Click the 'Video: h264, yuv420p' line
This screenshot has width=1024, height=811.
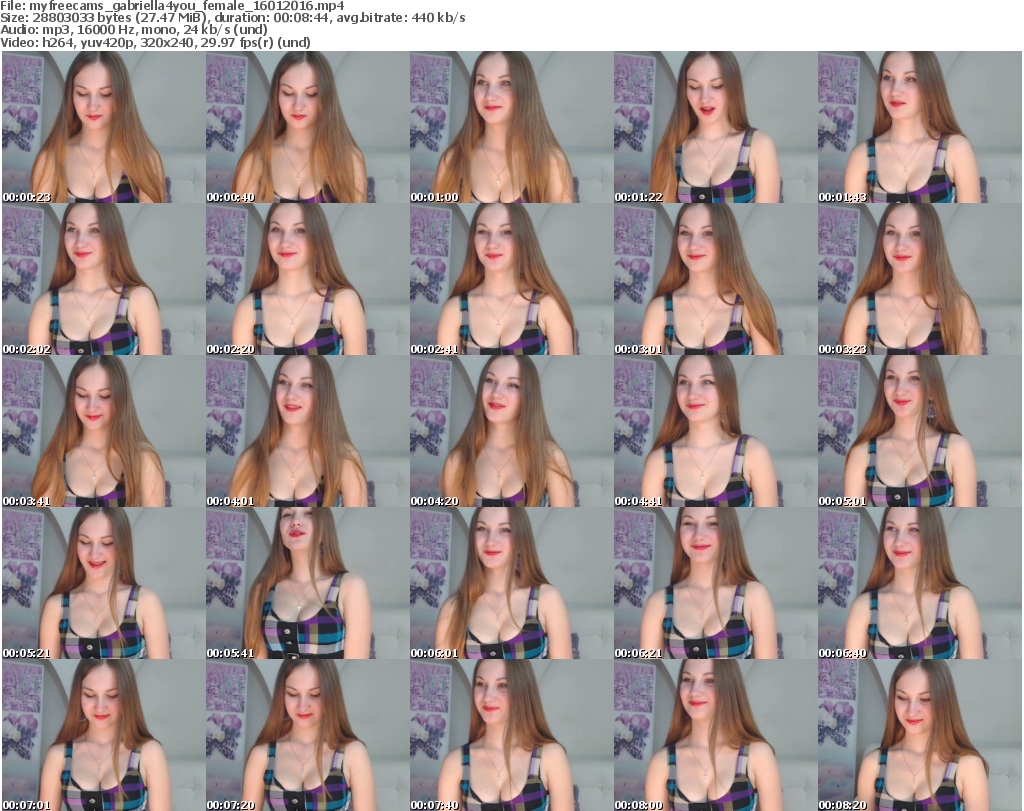155,42
